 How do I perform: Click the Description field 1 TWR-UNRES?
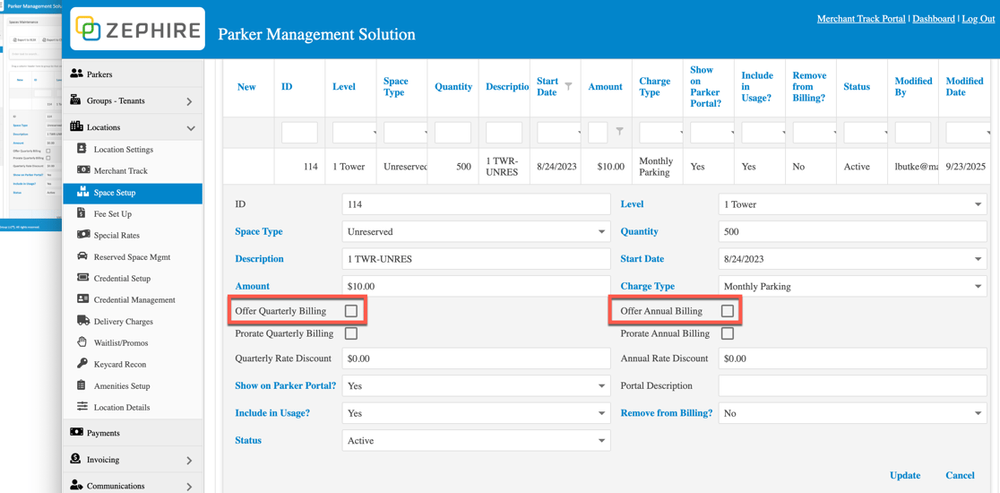point(476,259)
